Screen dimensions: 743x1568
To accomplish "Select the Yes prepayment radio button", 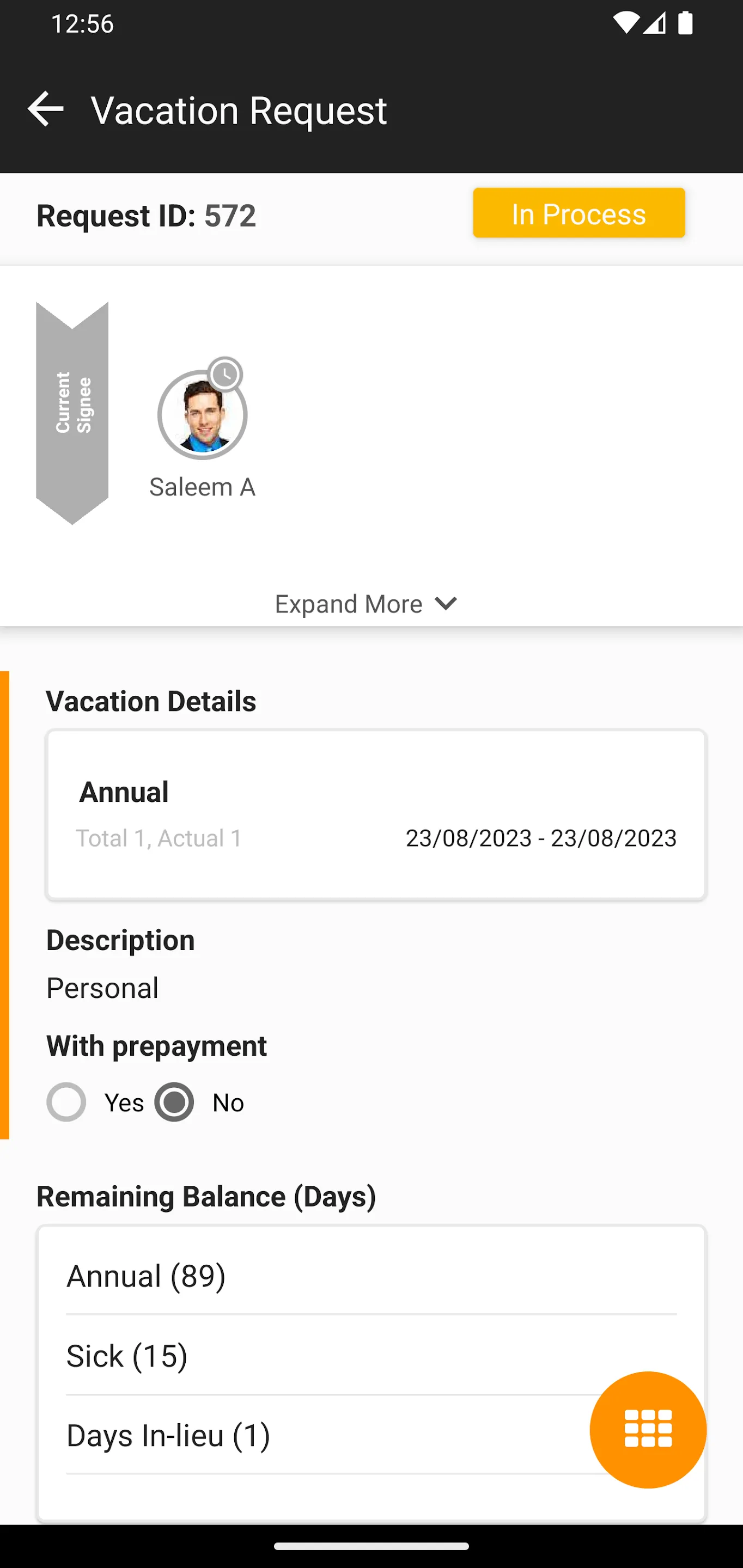I will click(66, 1102).
